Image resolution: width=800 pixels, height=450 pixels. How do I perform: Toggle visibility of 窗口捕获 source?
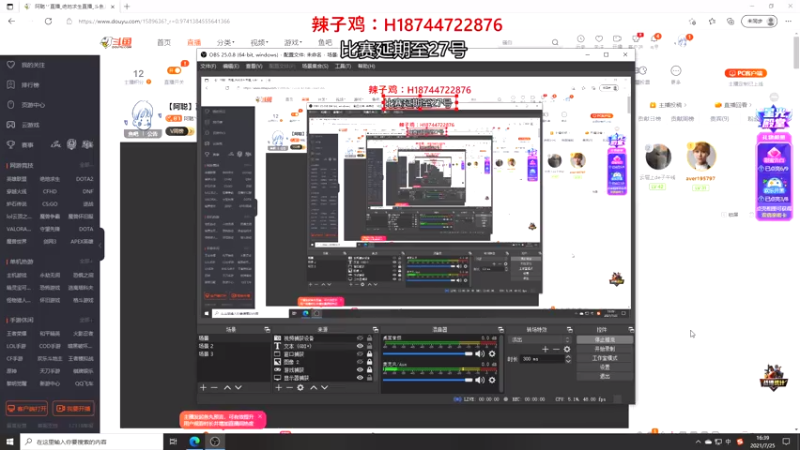(x=360, y=354)
